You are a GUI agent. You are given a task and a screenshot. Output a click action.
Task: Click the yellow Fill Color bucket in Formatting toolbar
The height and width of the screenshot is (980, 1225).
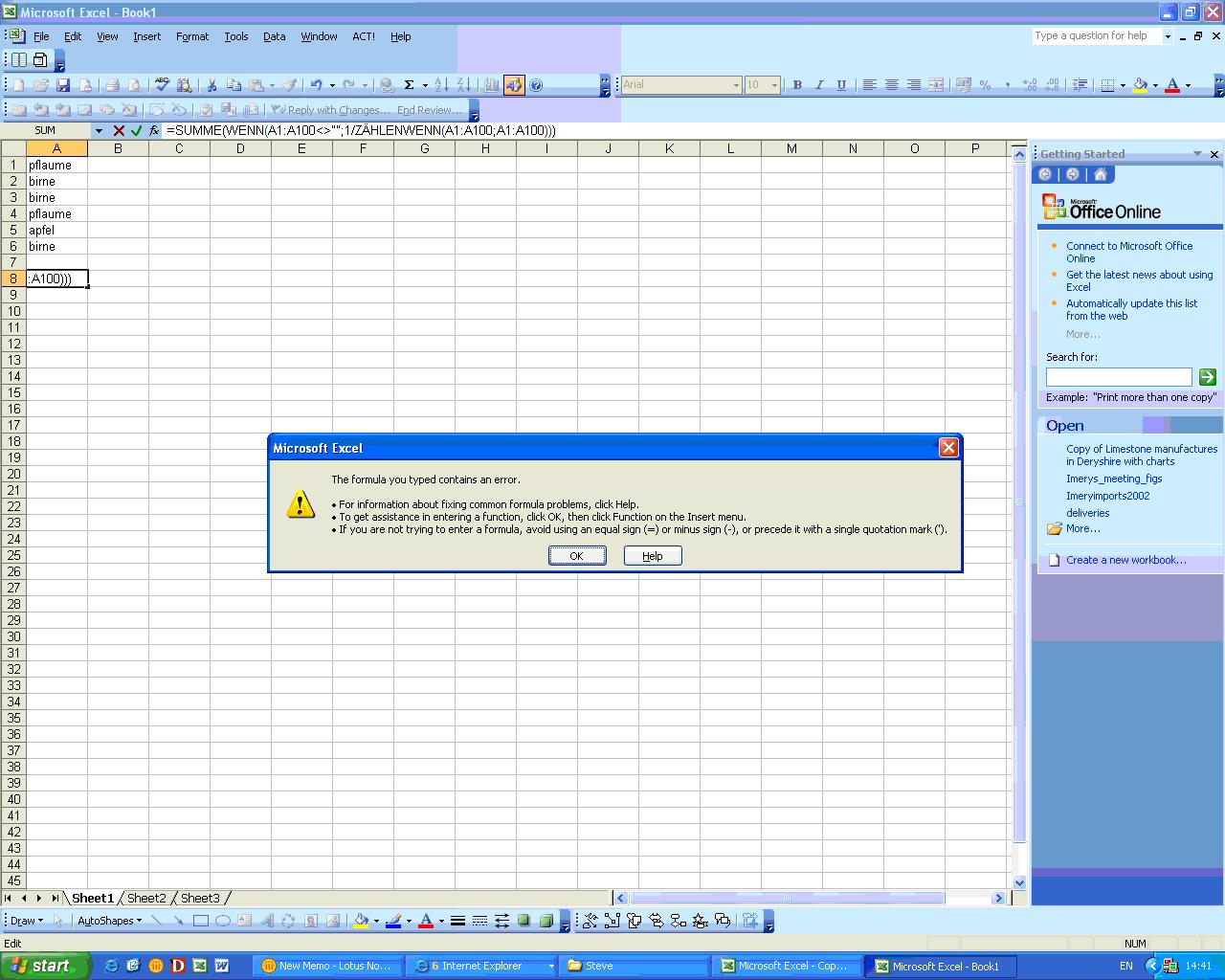1140,85
